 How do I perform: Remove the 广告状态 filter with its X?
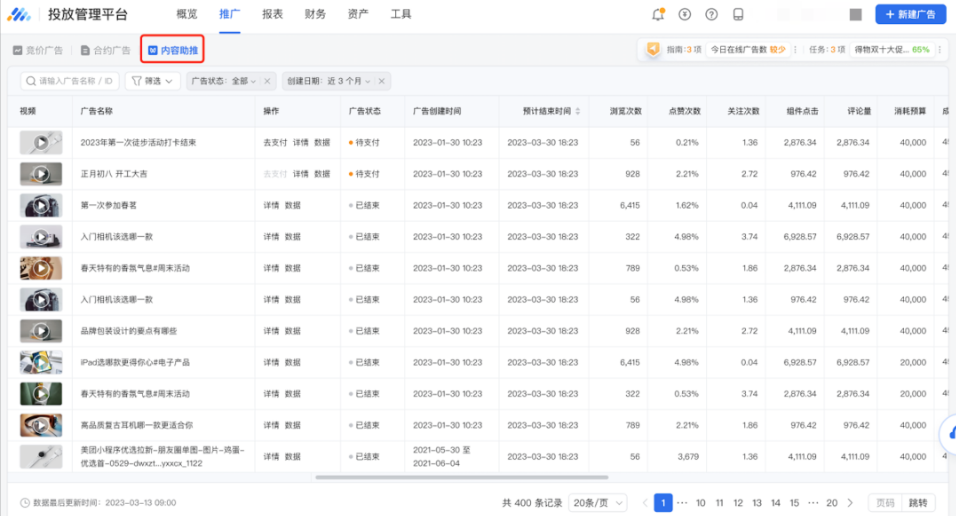(x=267, y=81)
